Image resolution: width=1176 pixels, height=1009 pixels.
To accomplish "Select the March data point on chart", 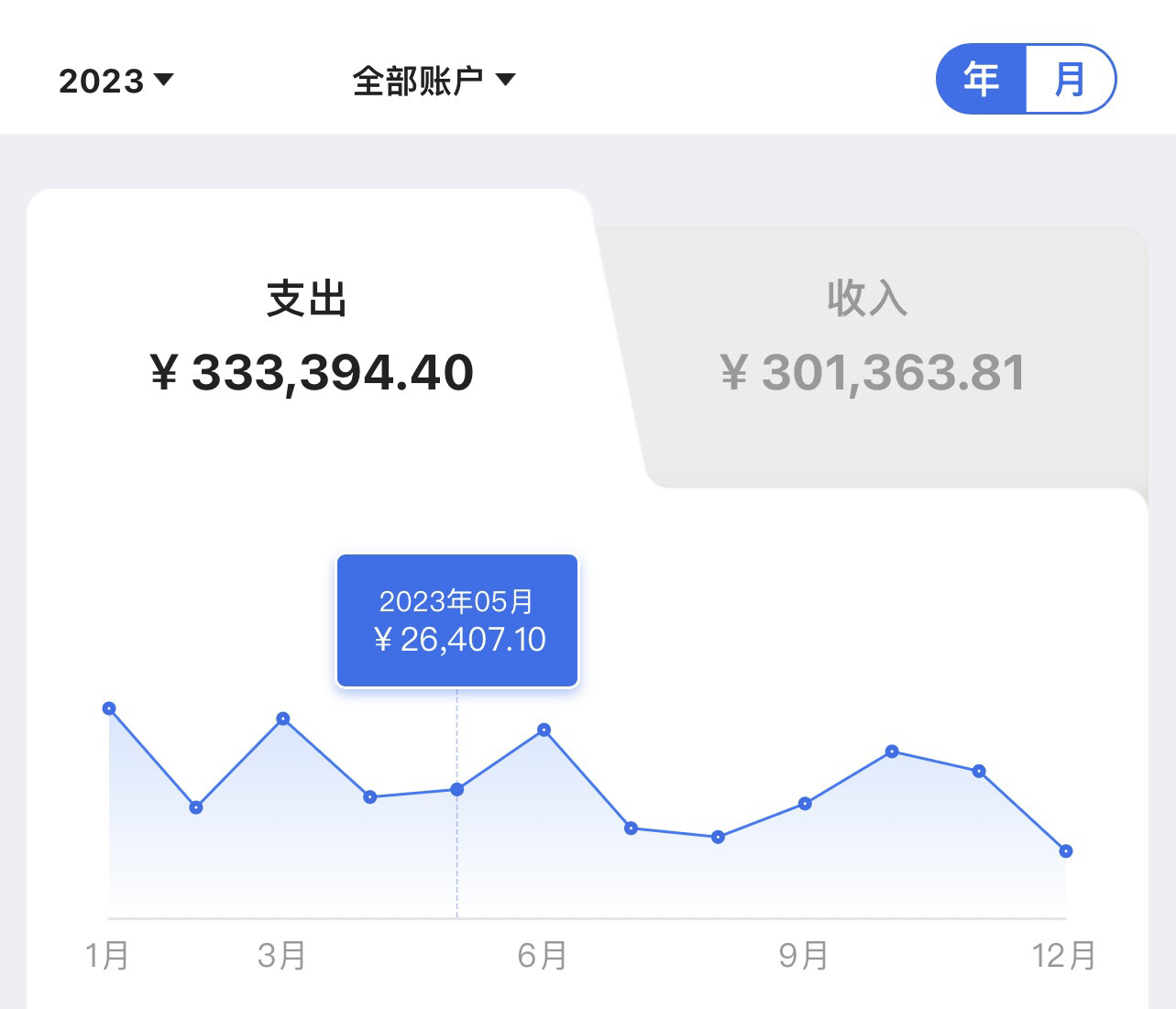I will pyautogui.click(x=283, y=718).
